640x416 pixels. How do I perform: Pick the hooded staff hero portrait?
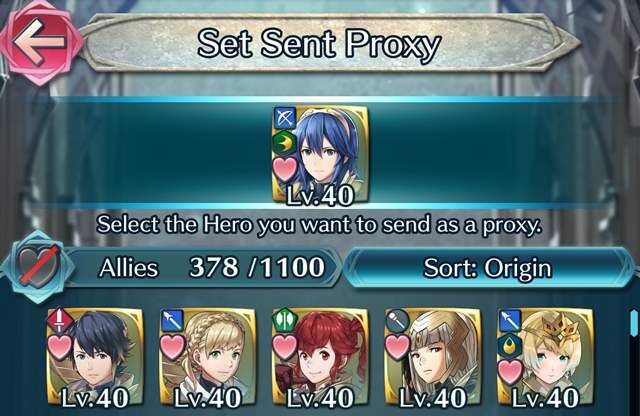(x=433, y=357)
